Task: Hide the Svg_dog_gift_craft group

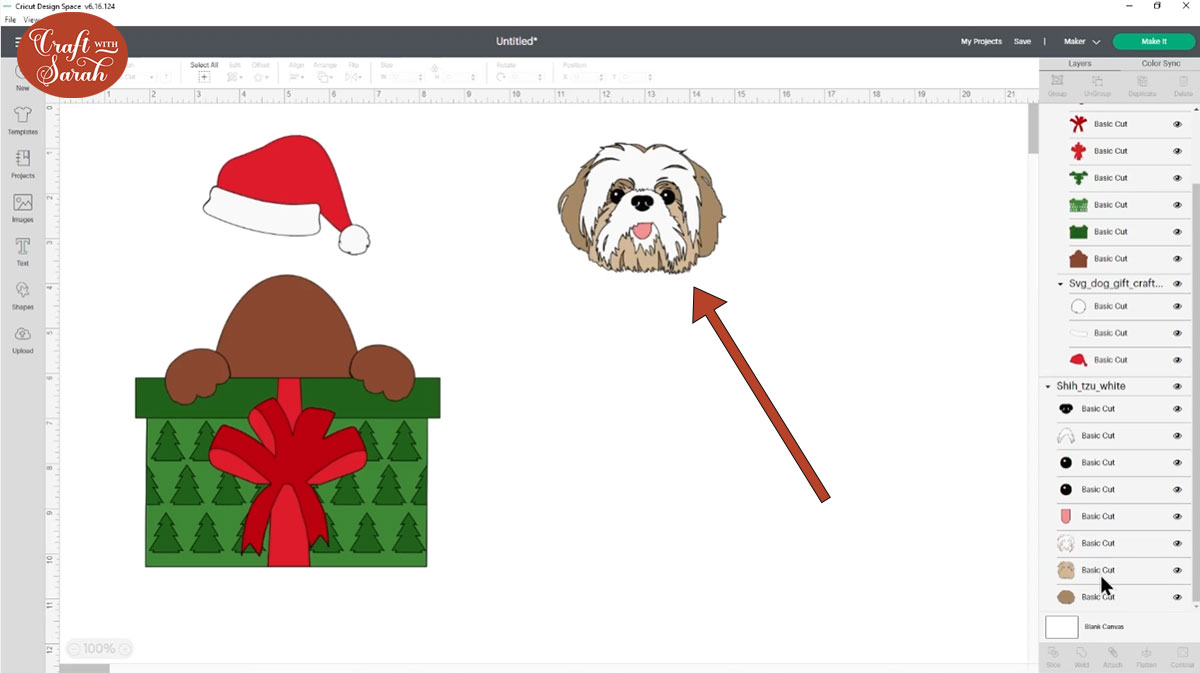Action: (x=1177, y=284)
